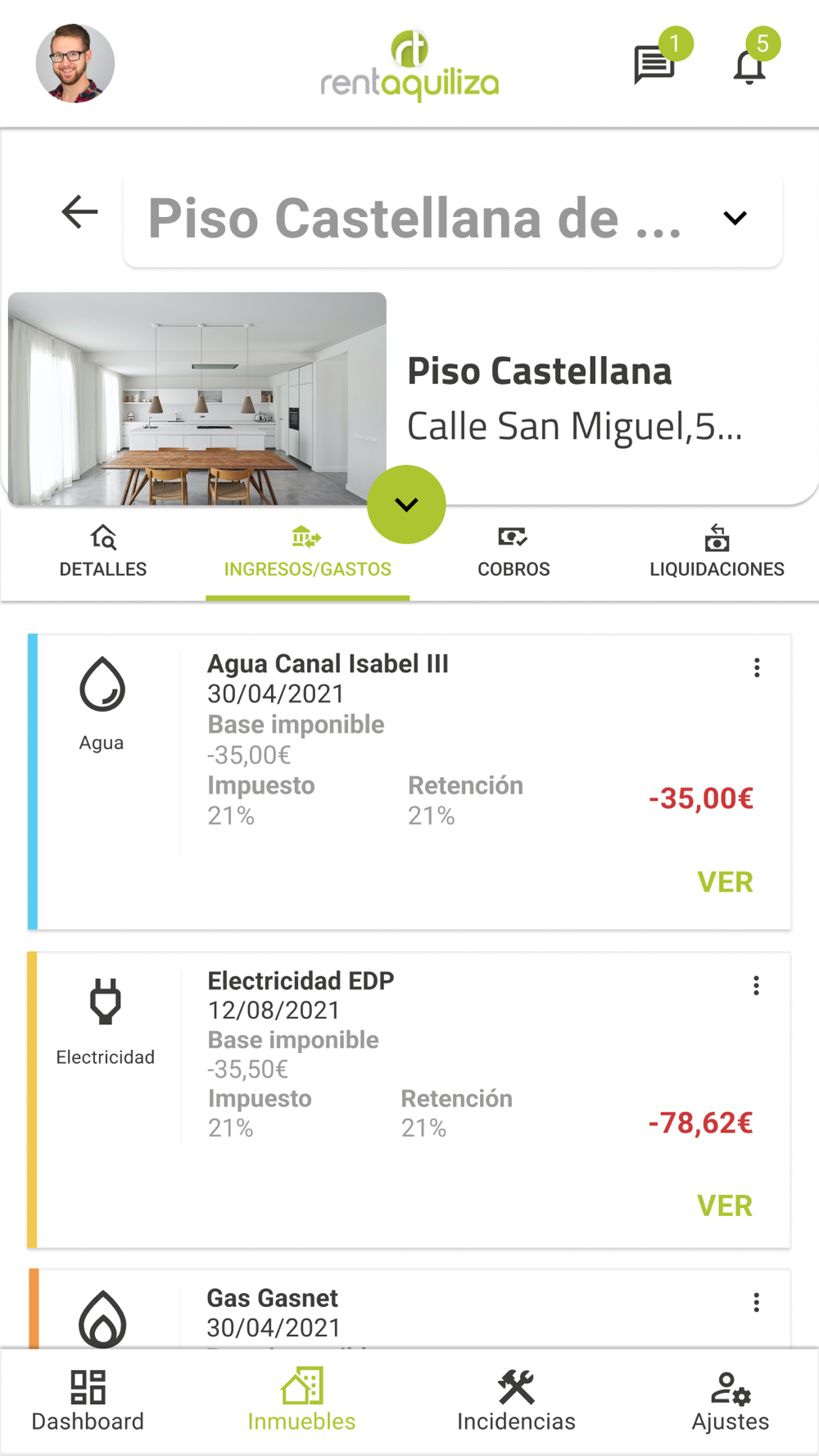
Task: Open options menu for Electricidad EDP
Action: [757, 985]
